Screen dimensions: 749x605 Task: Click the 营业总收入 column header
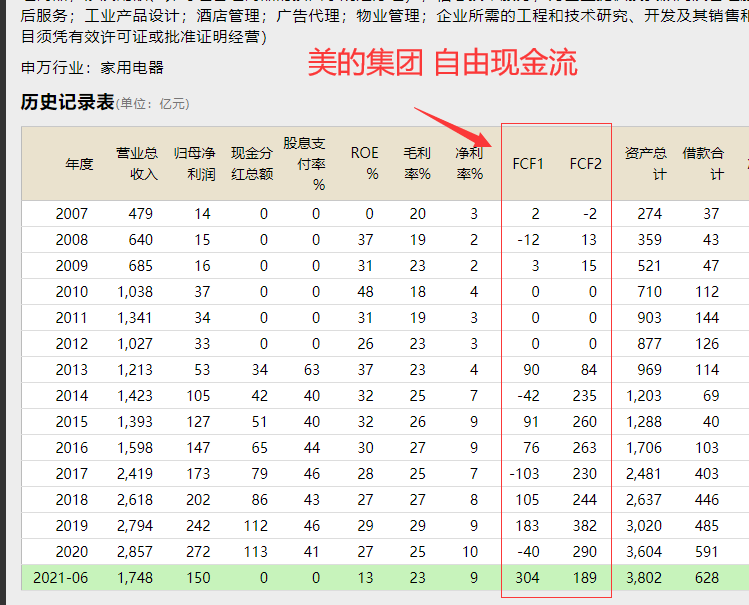[137, 164]
